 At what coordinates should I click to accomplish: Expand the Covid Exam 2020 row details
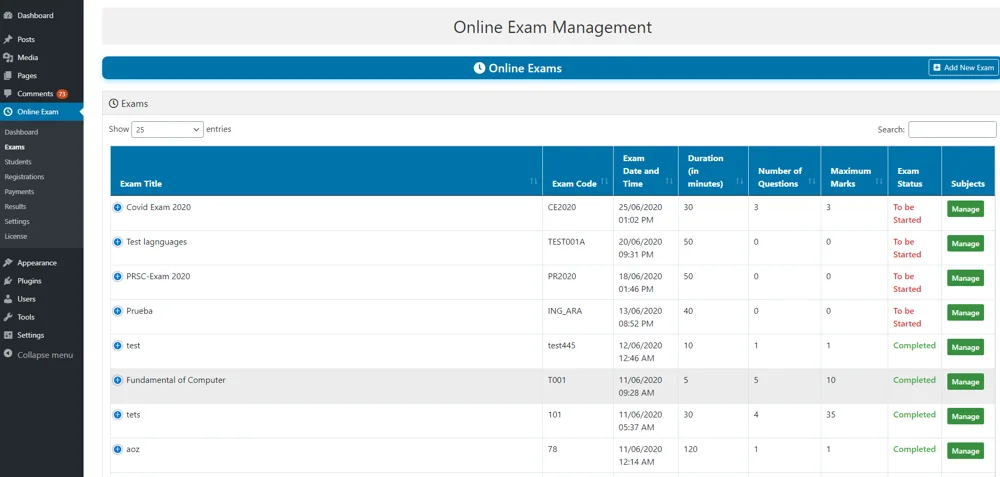coord(117,207)
